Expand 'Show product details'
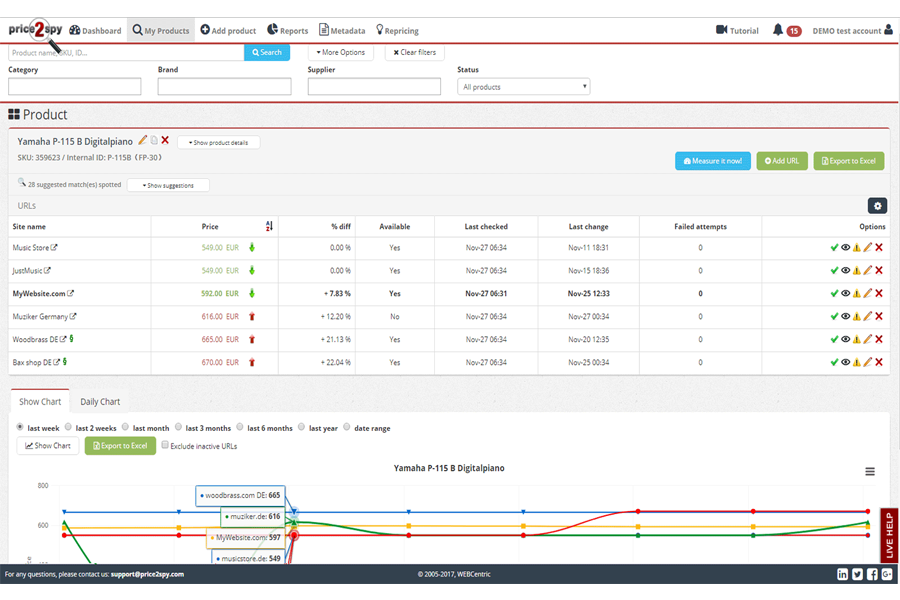 pos(219,142)
